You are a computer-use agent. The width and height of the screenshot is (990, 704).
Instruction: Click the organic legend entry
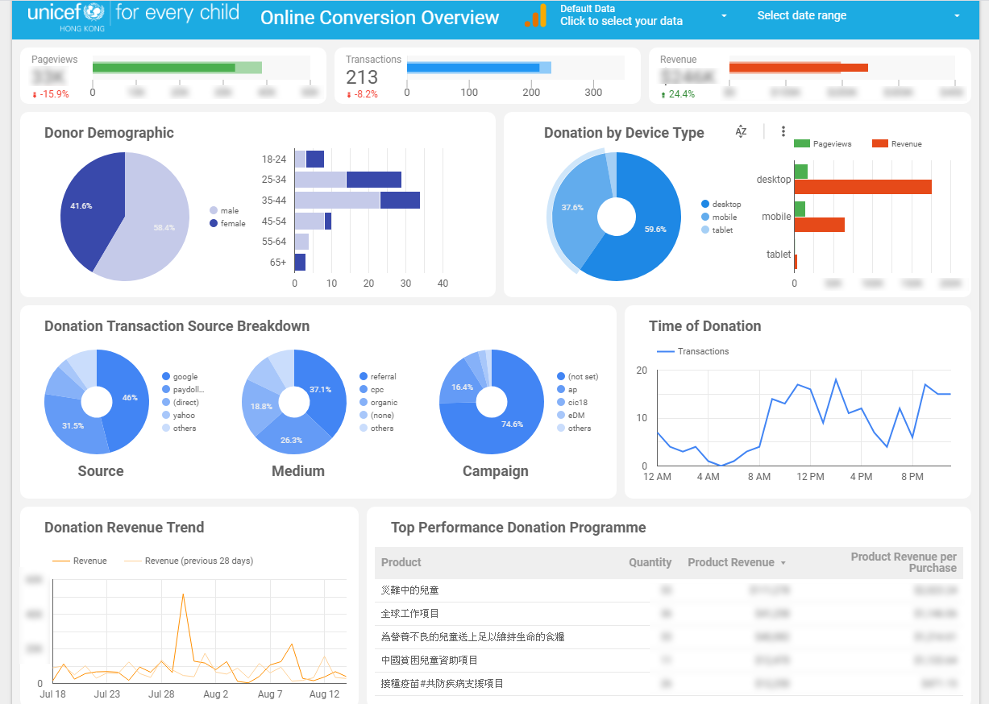[379, 402]
